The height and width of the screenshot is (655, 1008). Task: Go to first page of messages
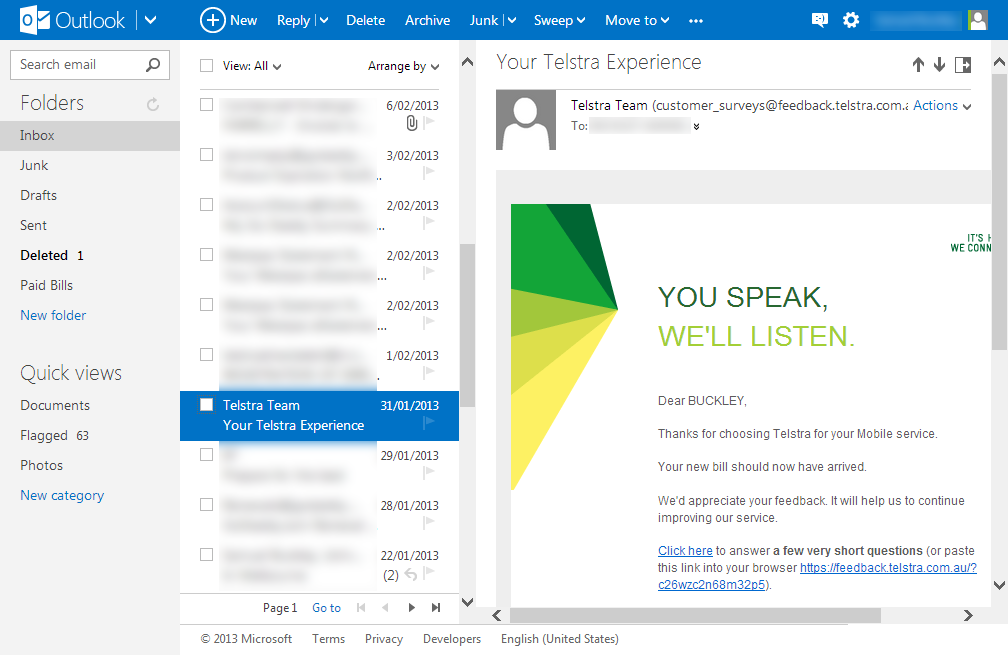(x=361, y=607)
